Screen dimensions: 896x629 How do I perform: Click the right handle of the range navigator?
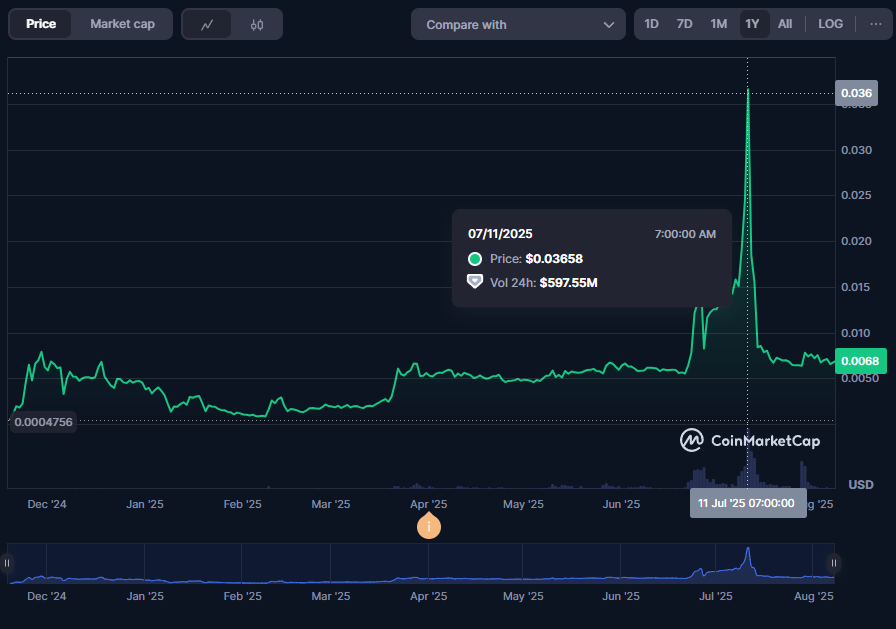(x=833, y=563)
